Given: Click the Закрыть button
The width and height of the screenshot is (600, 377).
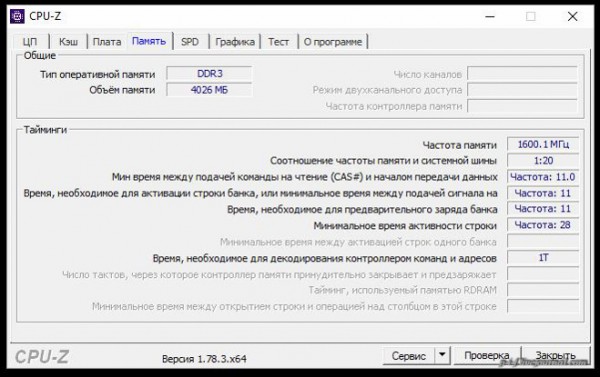Looking at the screenshot, I should [555, 356].
